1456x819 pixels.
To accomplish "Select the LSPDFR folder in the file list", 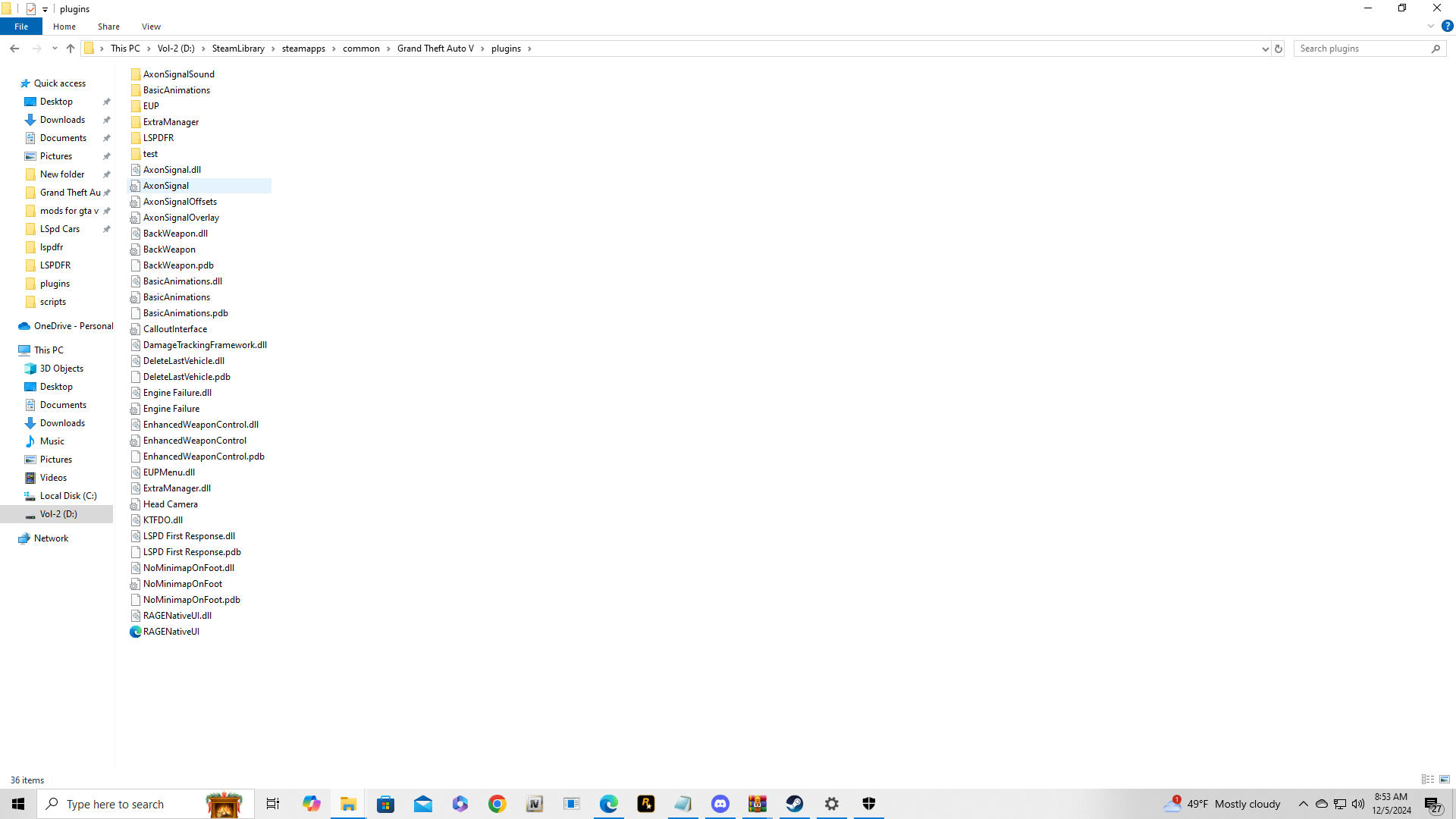I will [x=158, y=138].
